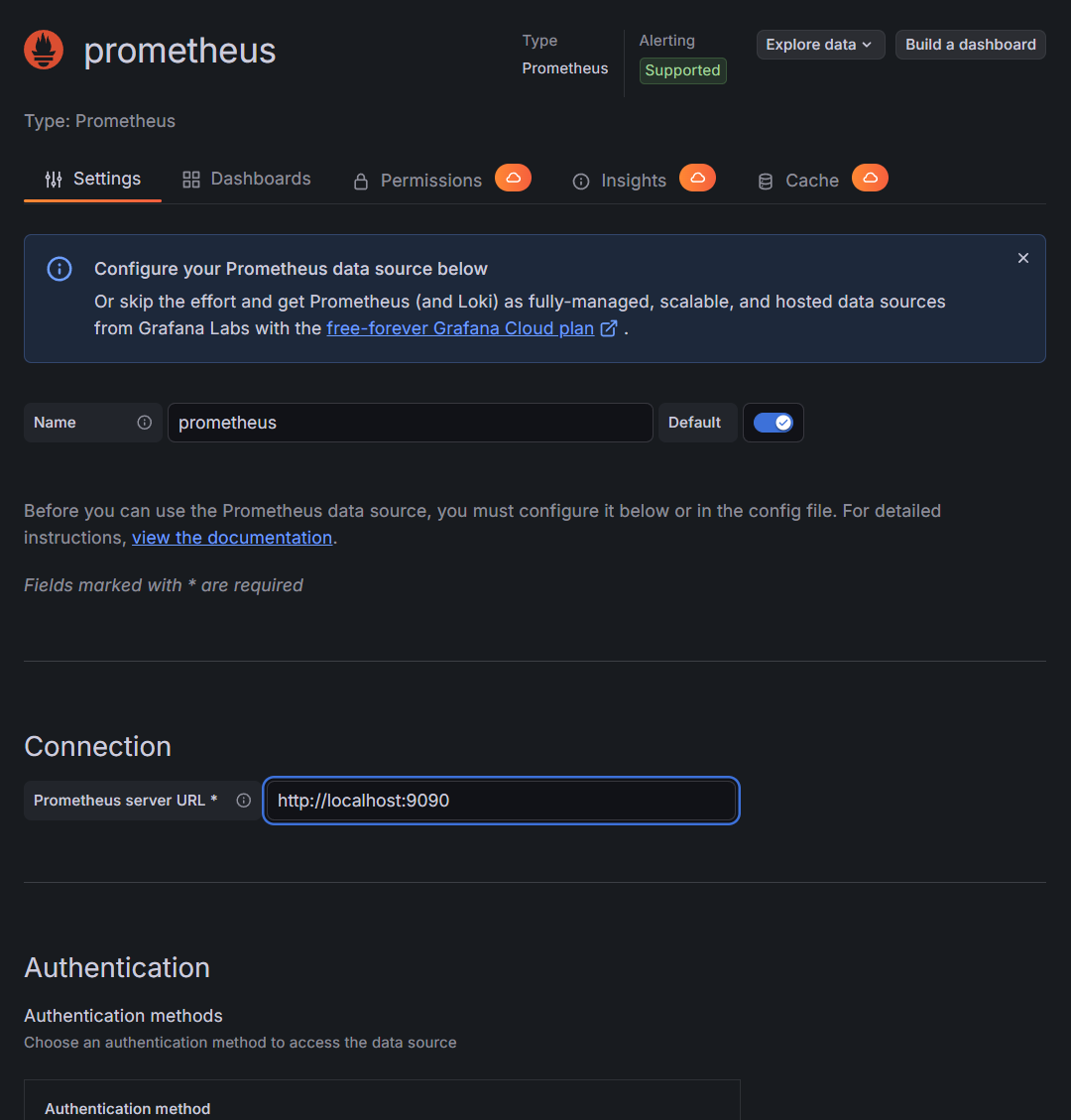Screen dimensions: 1071x1120
Task: Open the Authentication method selector
Action: pos(382,1108)
